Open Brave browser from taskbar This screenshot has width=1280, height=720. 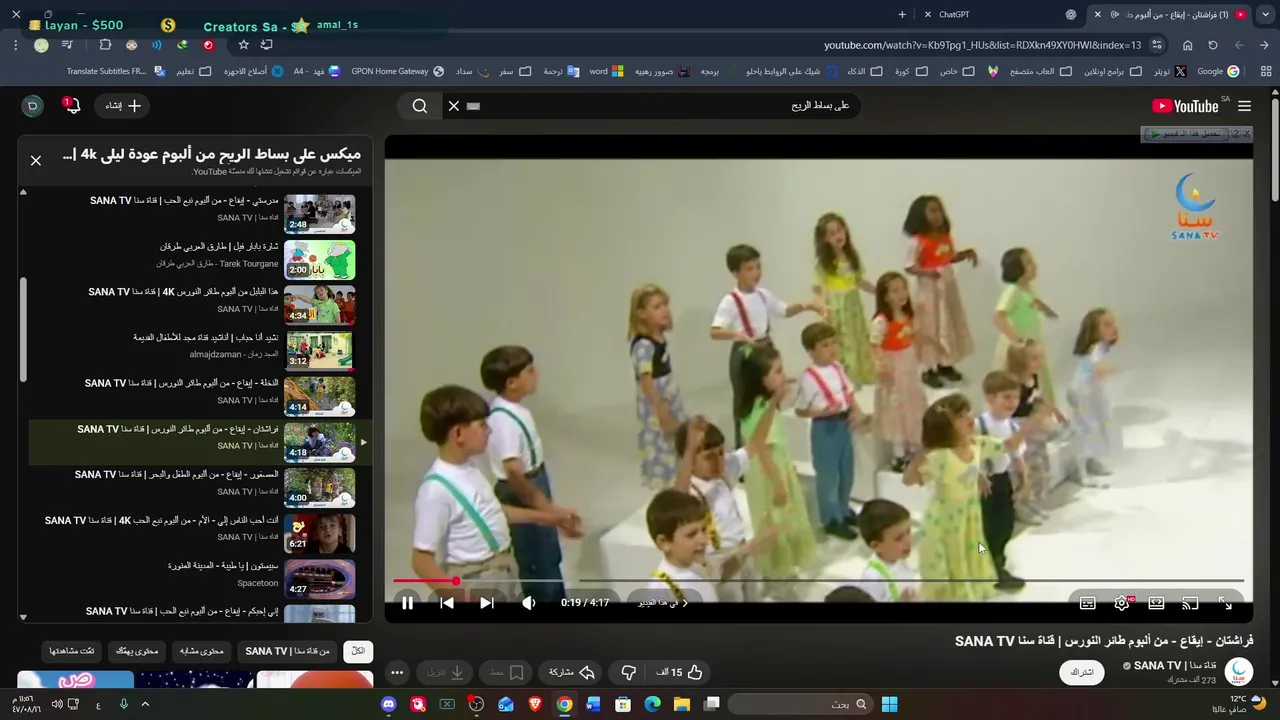[x=535, y=704]
